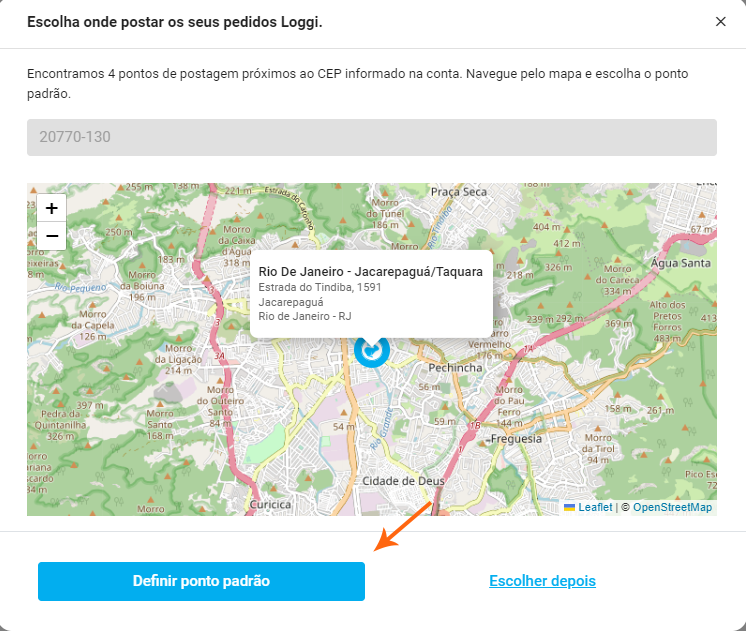
Task: Click the Morro da Boiúna map label
Action: (142, 286)
